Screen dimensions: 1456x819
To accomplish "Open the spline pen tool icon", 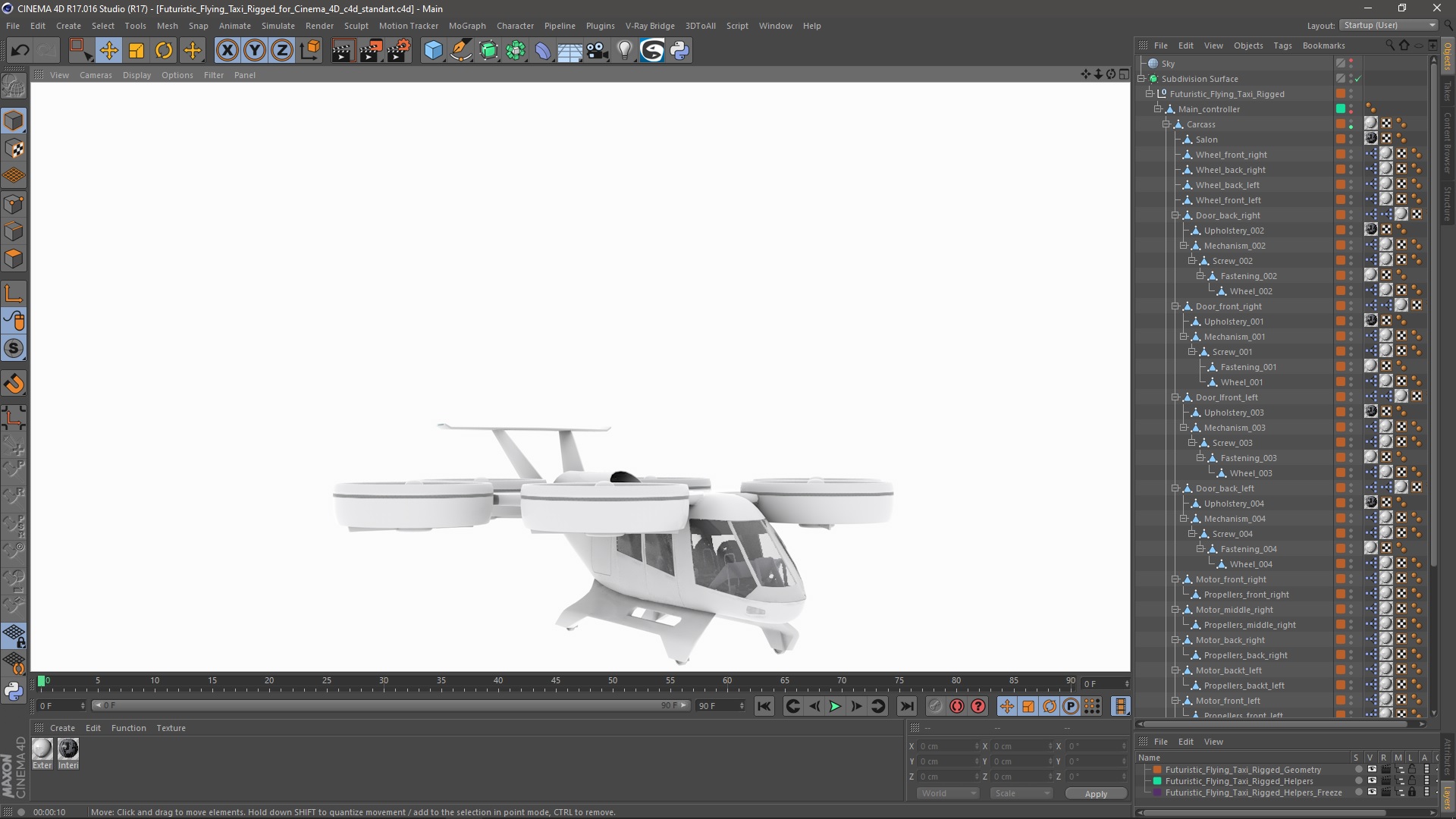I will point(460,51).
